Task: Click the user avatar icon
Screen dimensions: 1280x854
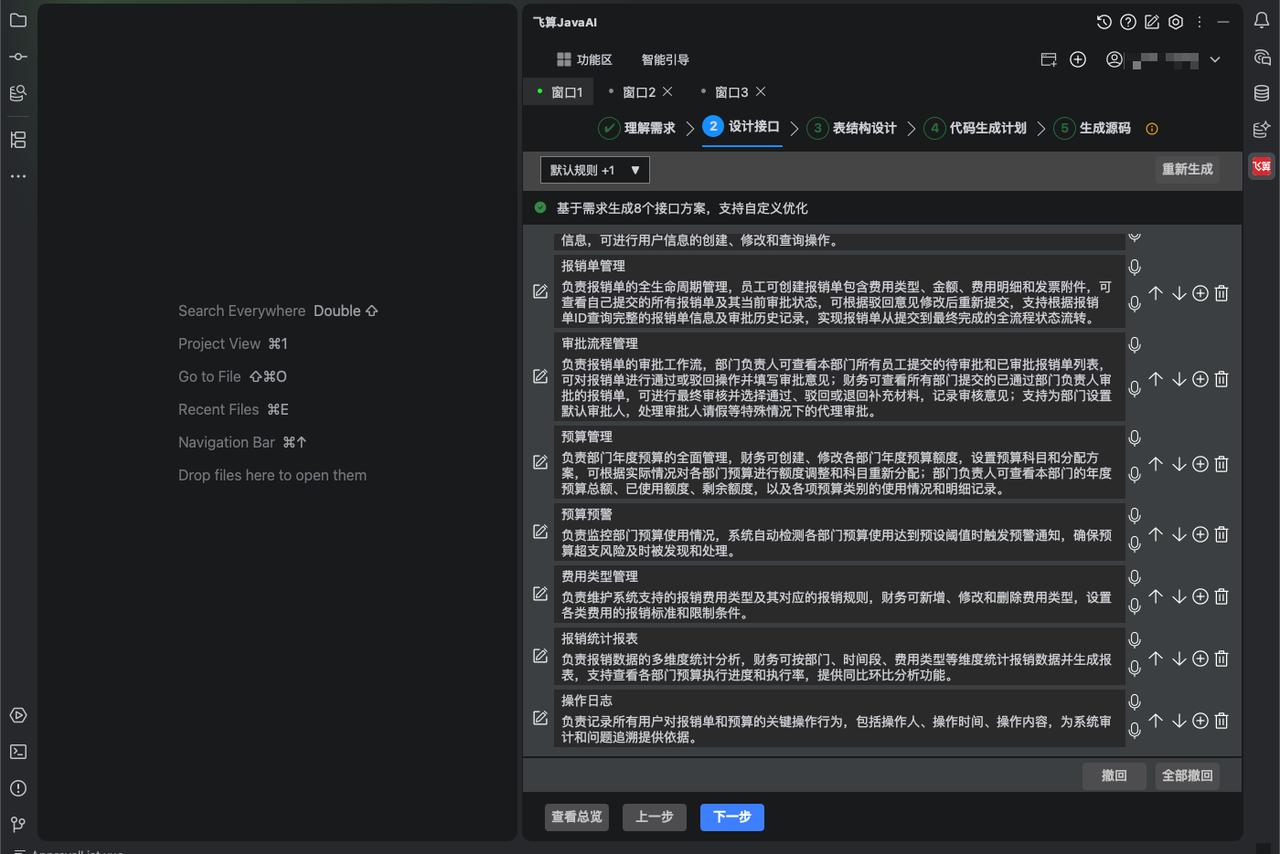Action: (1114, 60)
